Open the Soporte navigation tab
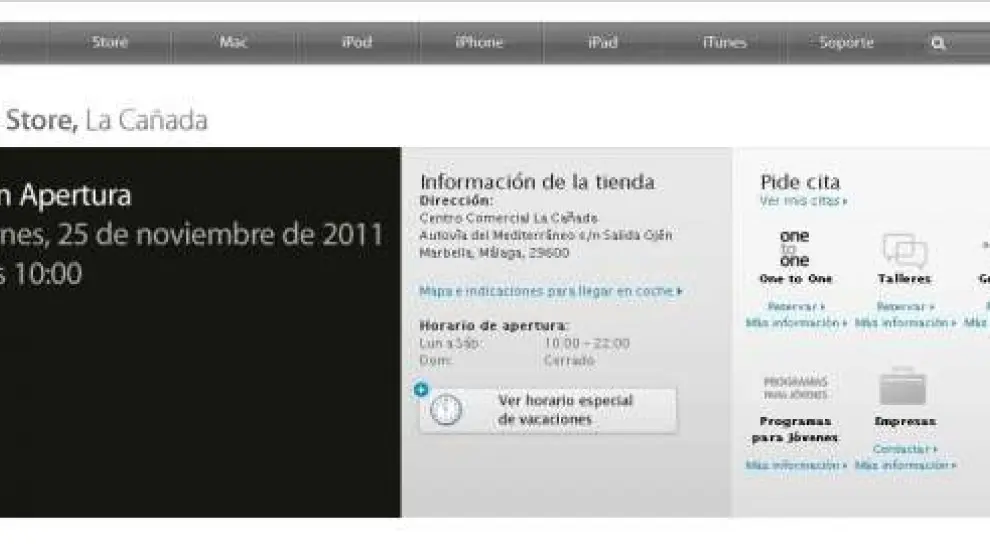The width and height of the screenshot is (990, 556). coord(847,44)
